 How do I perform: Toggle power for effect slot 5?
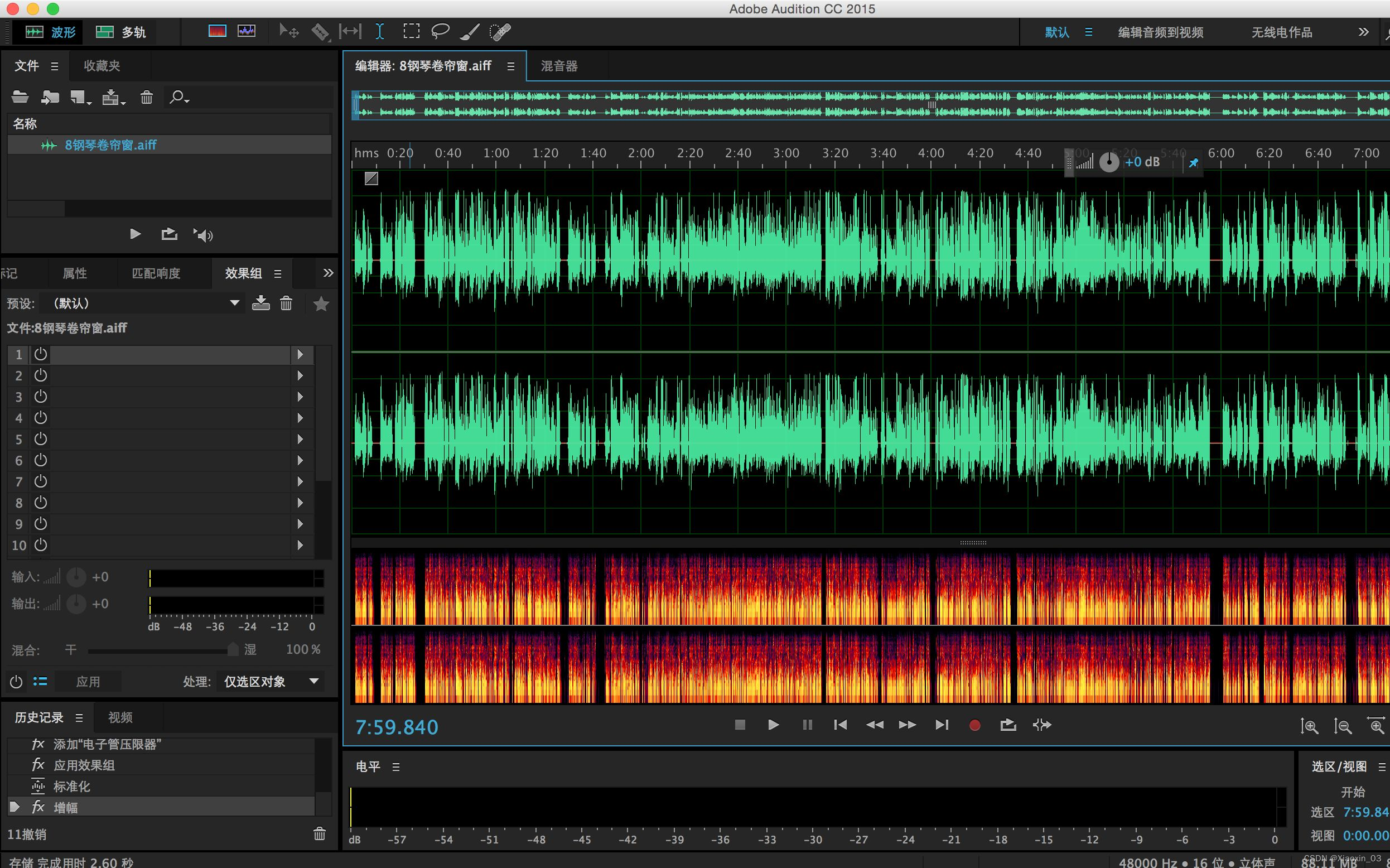(x=40, y=439)
